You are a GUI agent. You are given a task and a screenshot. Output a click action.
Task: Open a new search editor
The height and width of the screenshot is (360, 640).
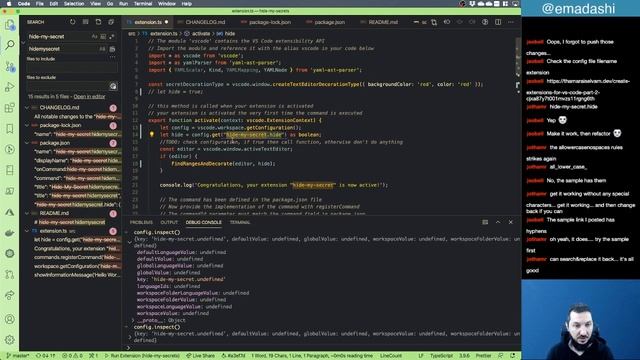[98, 22]
